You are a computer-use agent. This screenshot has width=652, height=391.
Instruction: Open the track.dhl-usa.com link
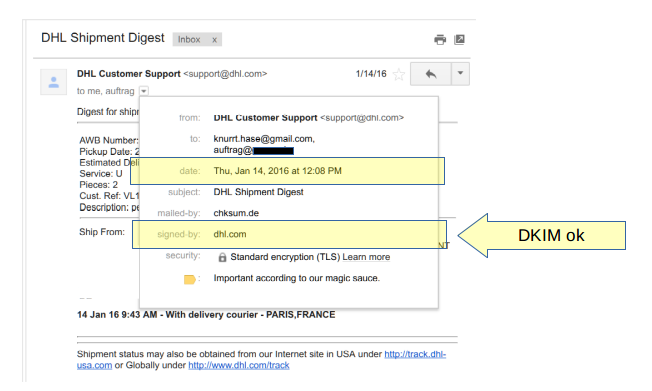(x=262, y=360)
